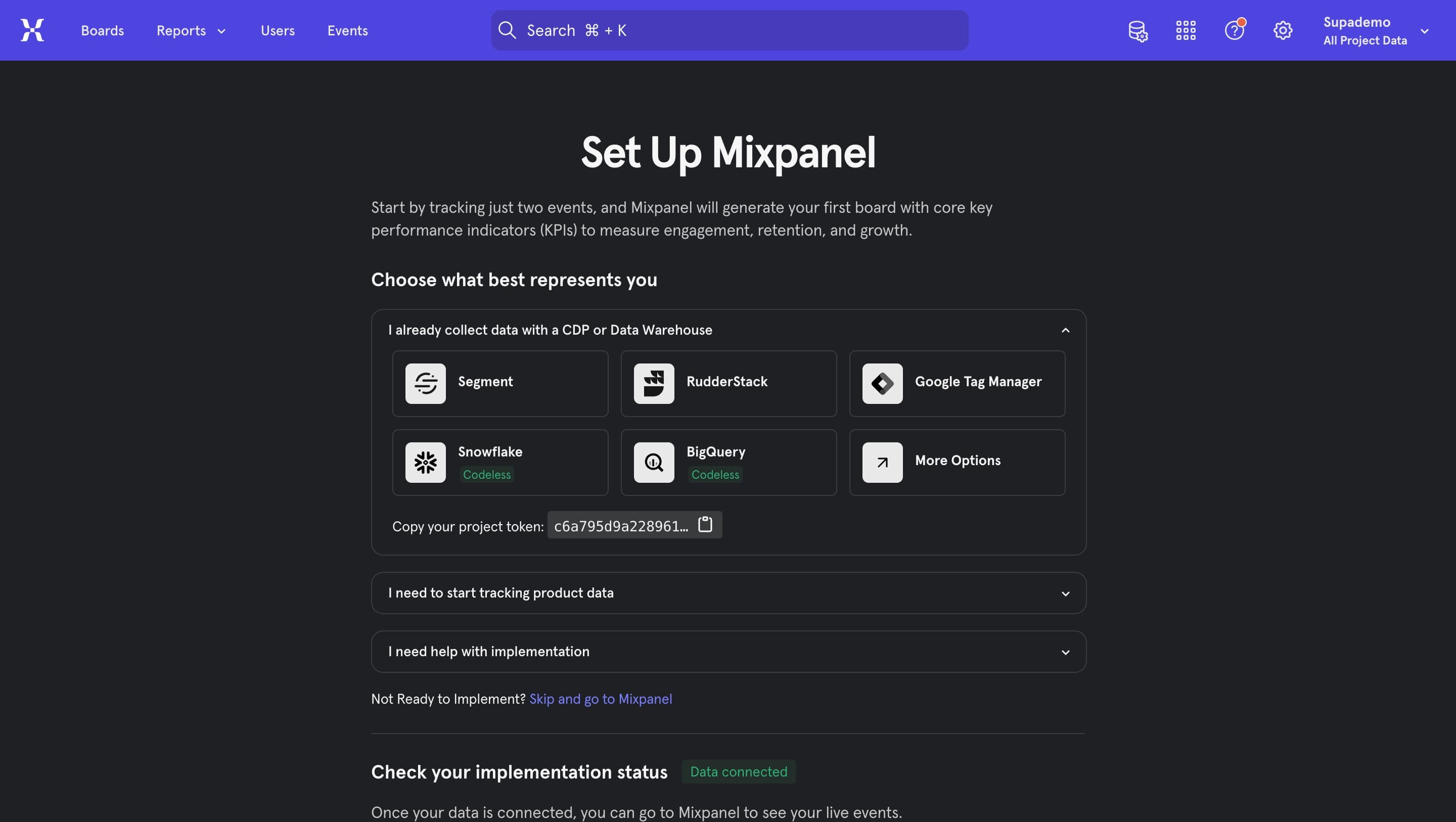Open the data management database icon
Screen dimensions: 1456x822
tap(1138, 30)
